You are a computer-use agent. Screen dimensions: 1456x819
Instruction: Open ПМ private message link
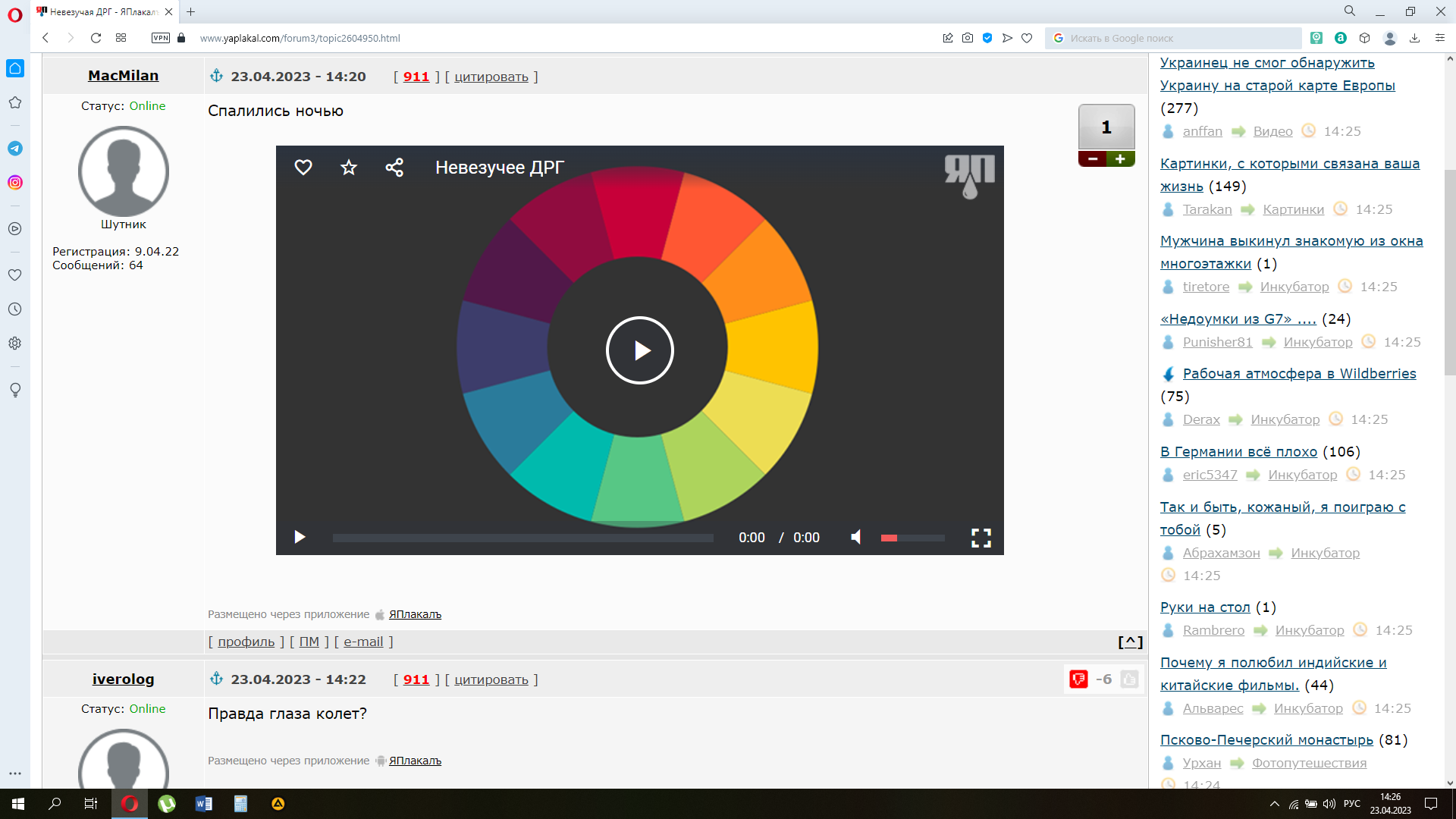coord(309,642)
